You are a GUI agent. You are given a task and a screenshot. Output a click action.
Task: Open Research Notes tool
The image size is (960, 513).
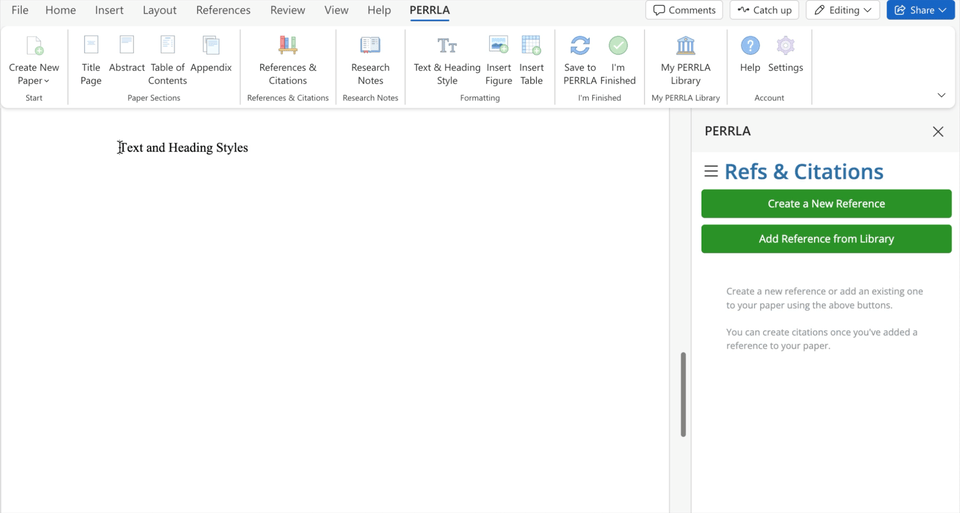[x=370, y=60]
